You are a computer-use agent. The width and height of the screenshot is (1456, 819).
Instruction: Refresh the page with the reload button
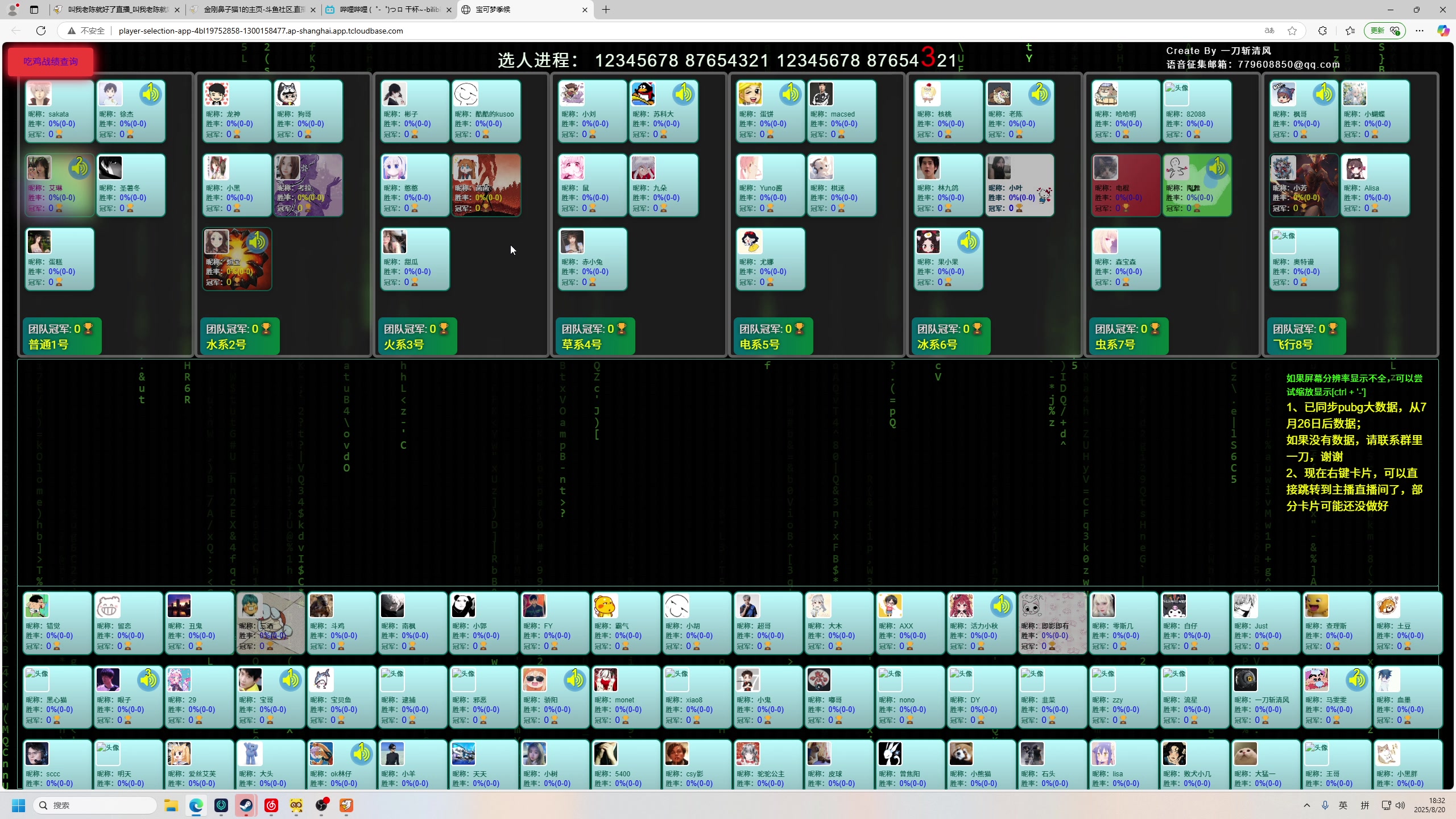tap(41, 31)
